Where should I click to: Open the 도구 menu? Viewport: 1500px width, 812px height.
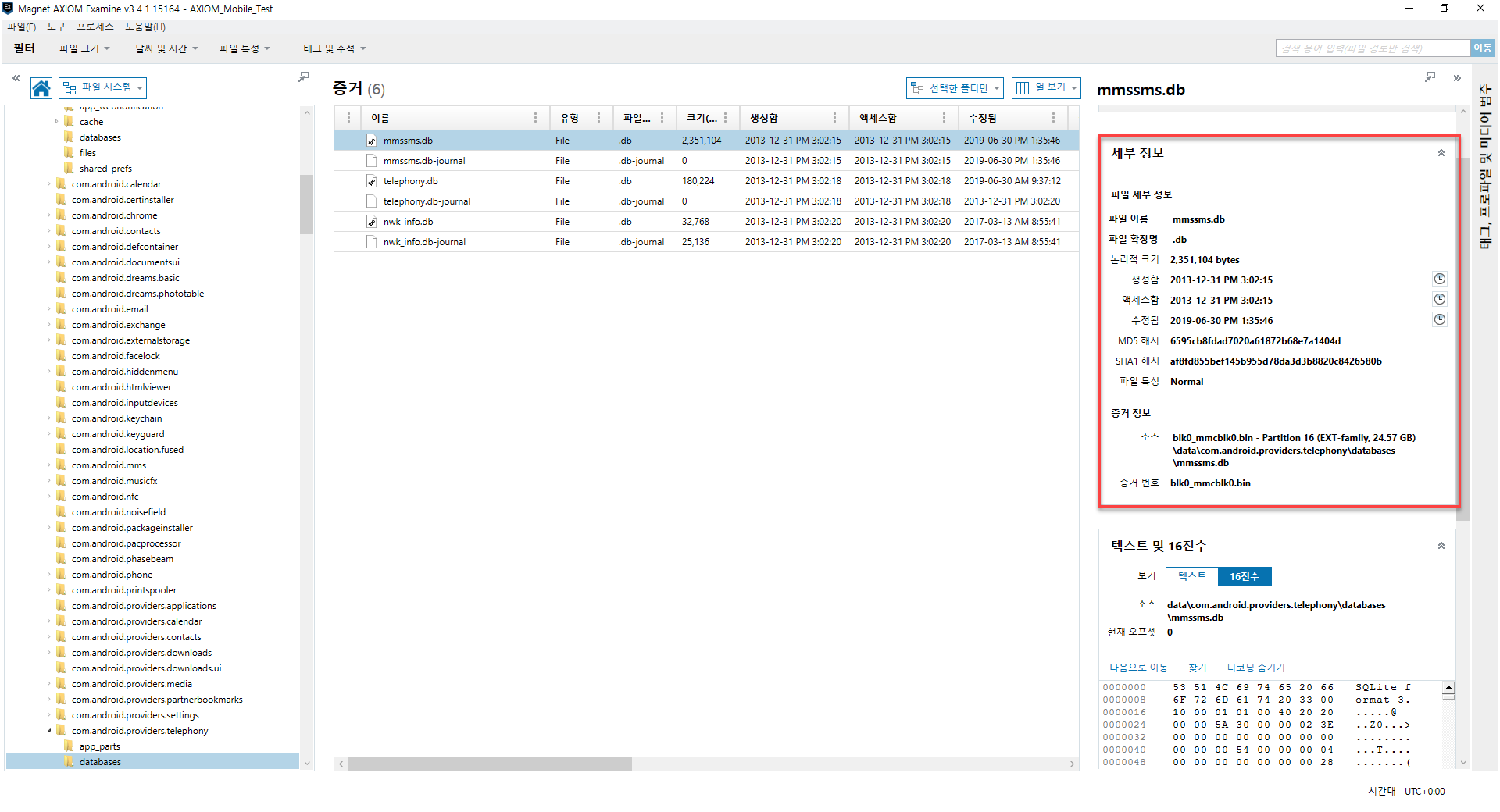pyautogui.click(x=56, y=27)
